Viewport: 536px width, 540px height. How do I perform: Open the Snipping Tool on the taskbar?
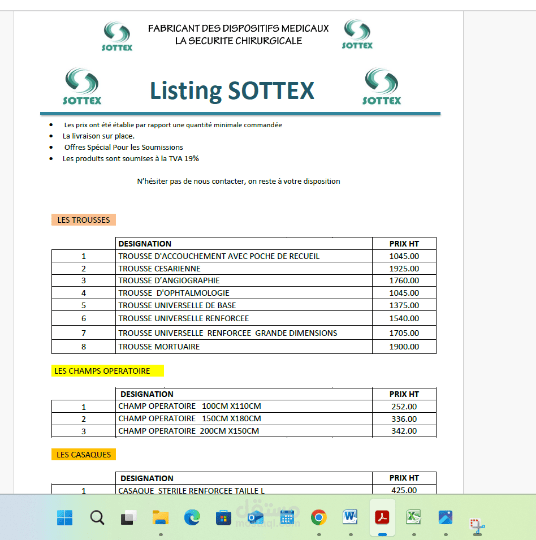477,526
